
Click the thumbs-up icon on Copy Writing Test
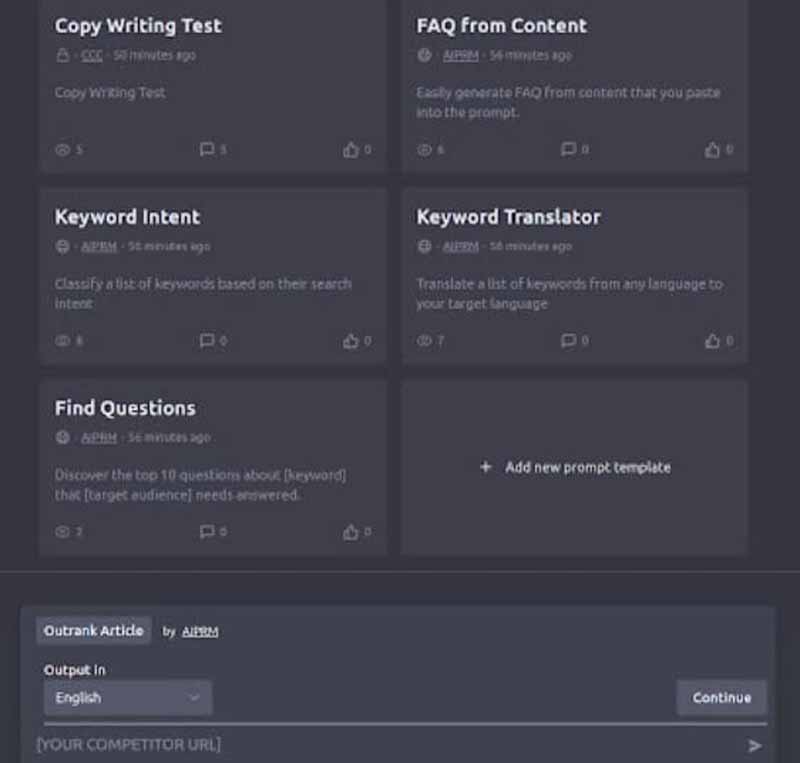(x=351, y=150)
